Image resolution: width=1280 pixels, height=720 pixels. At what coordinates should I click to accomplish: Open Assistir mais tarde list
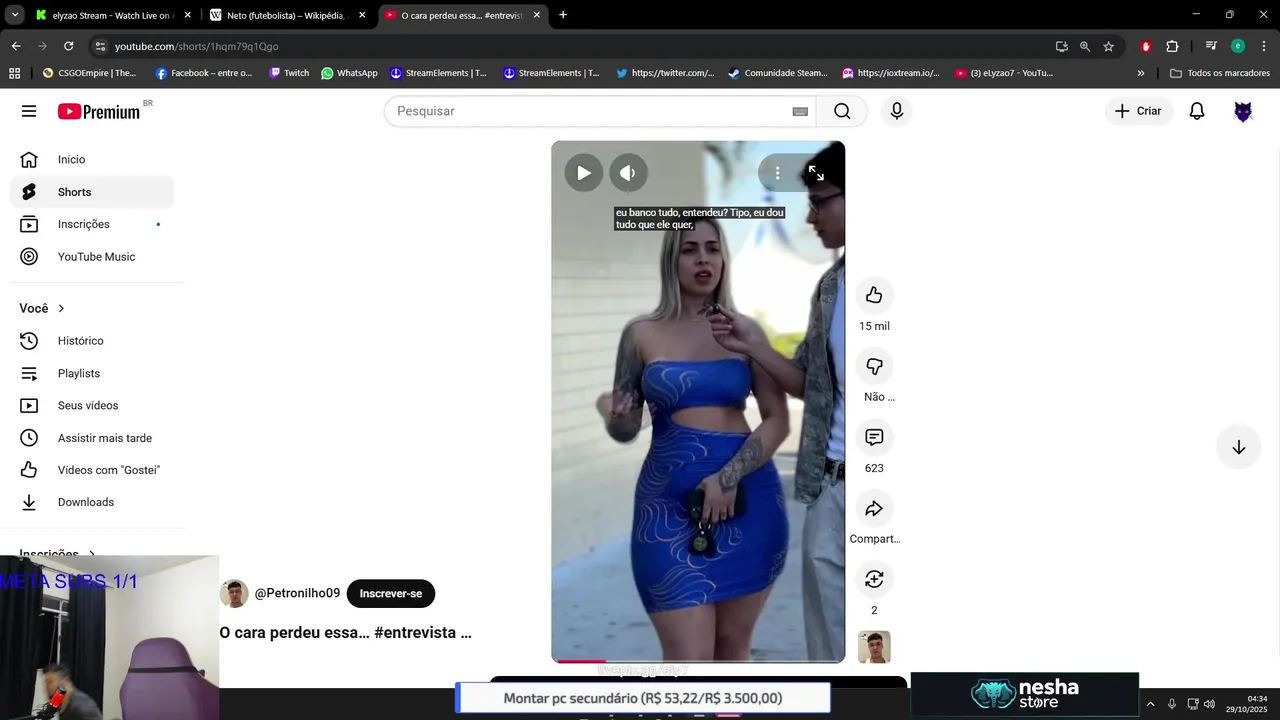click(92, 438)
